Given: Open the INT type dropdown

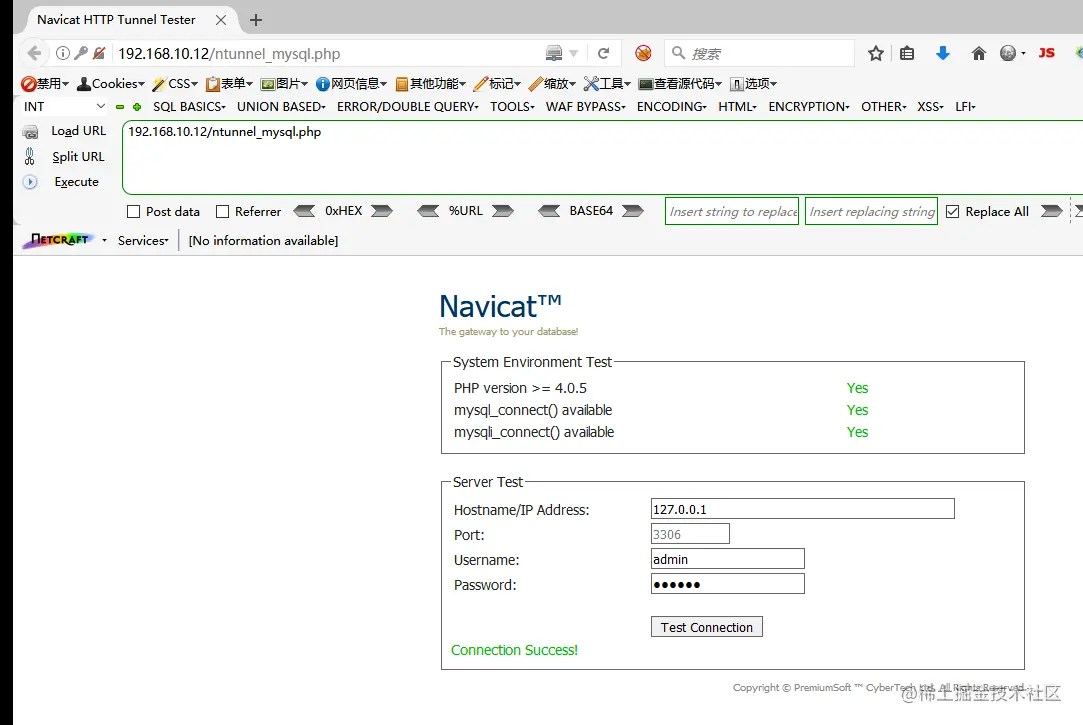Looking at the screenshot, I should pos(64,106).
